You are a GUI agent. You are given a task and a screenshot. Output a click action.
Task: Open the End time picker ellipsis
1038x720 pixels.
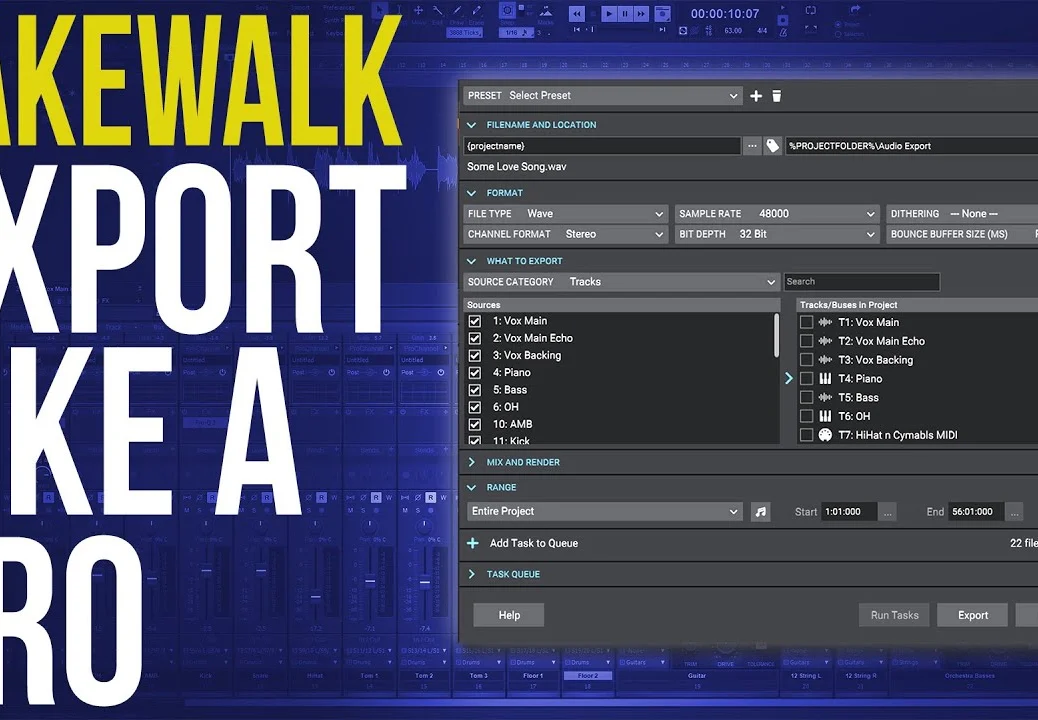[x=1014, y=512]
